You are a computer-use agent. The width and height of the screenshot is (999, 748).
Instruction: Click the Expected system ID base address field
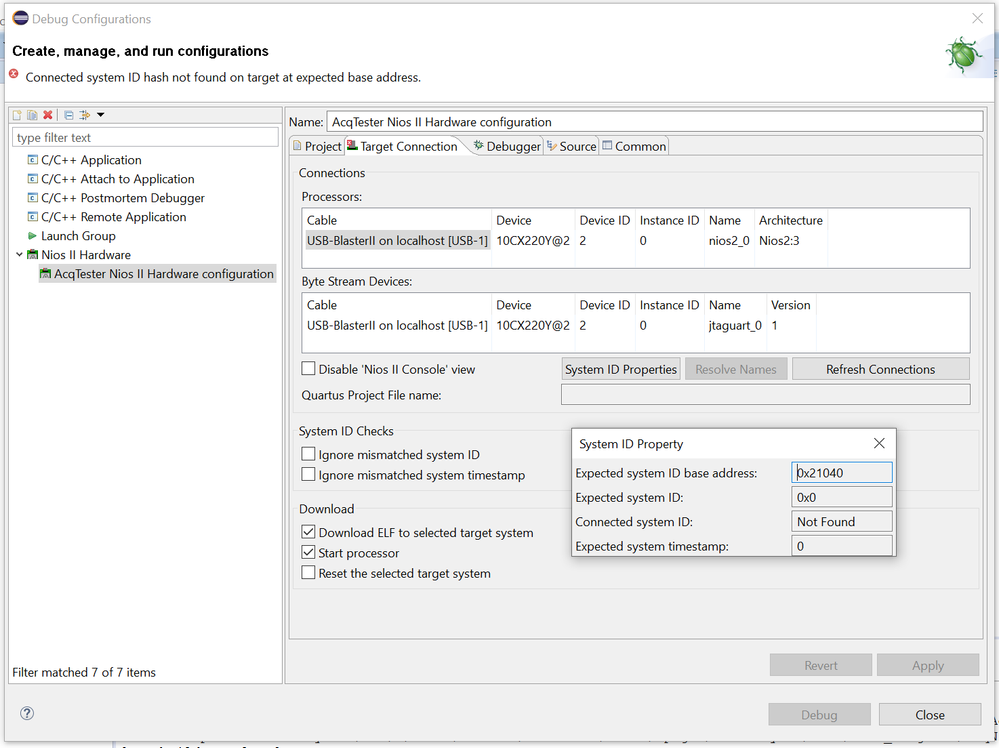tap(841, 473)
